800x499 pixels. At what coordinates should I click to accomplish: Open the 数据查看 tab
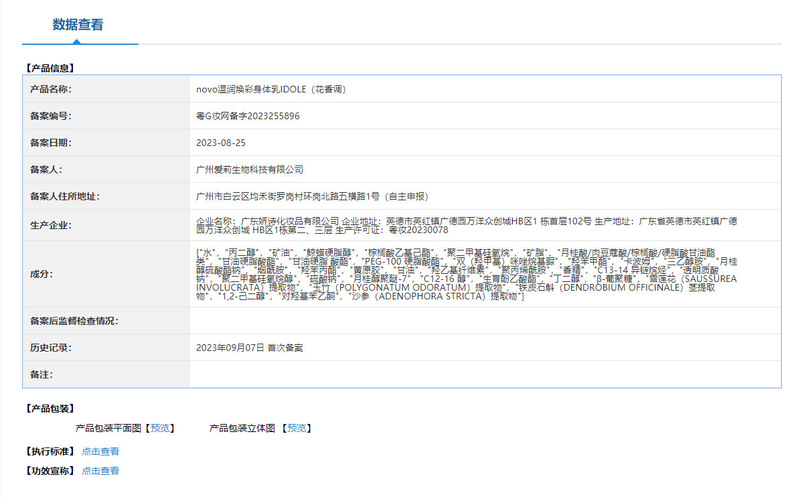(78, 24)
